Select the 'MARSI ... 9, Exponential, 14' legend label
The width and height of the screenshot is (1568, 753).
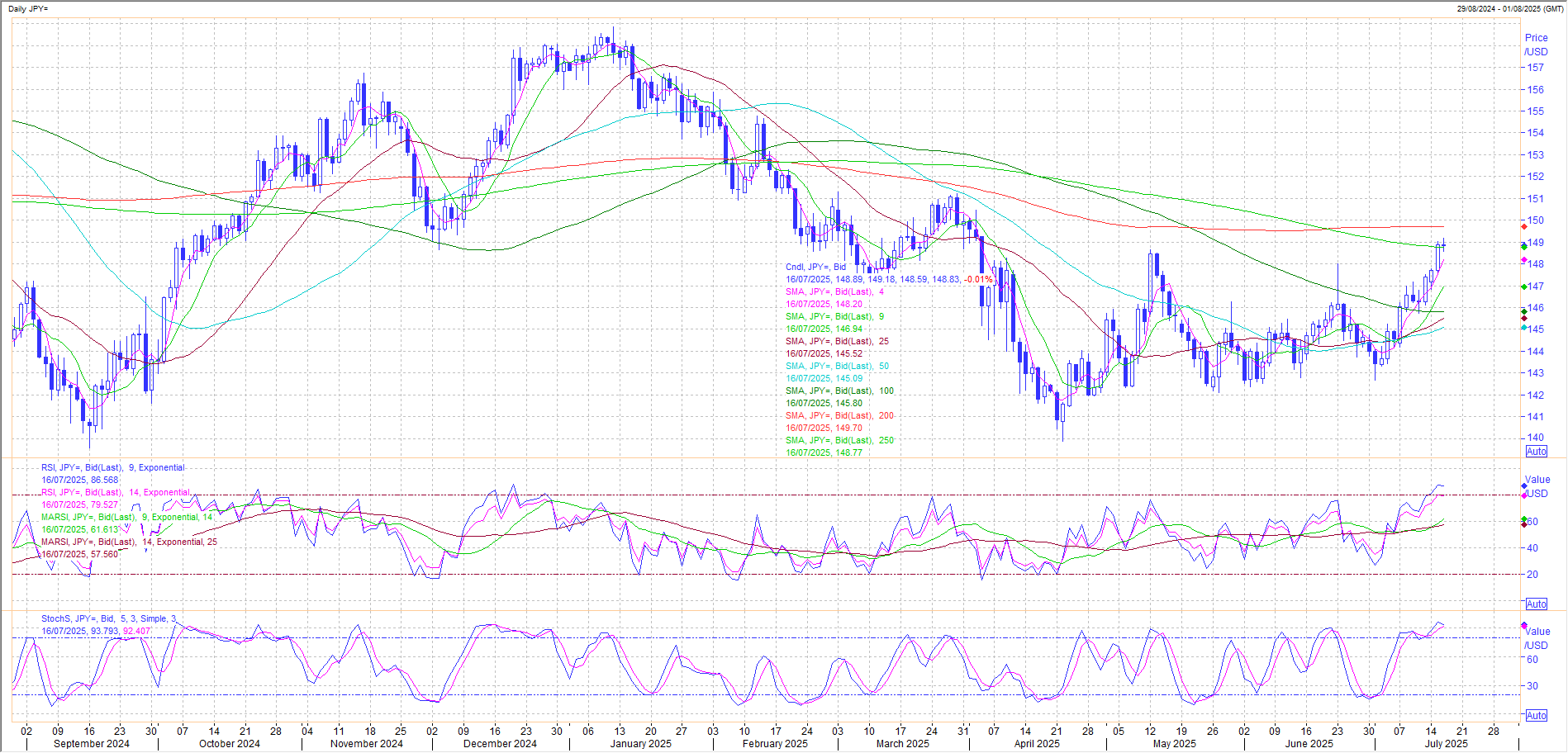pos(127,518)
